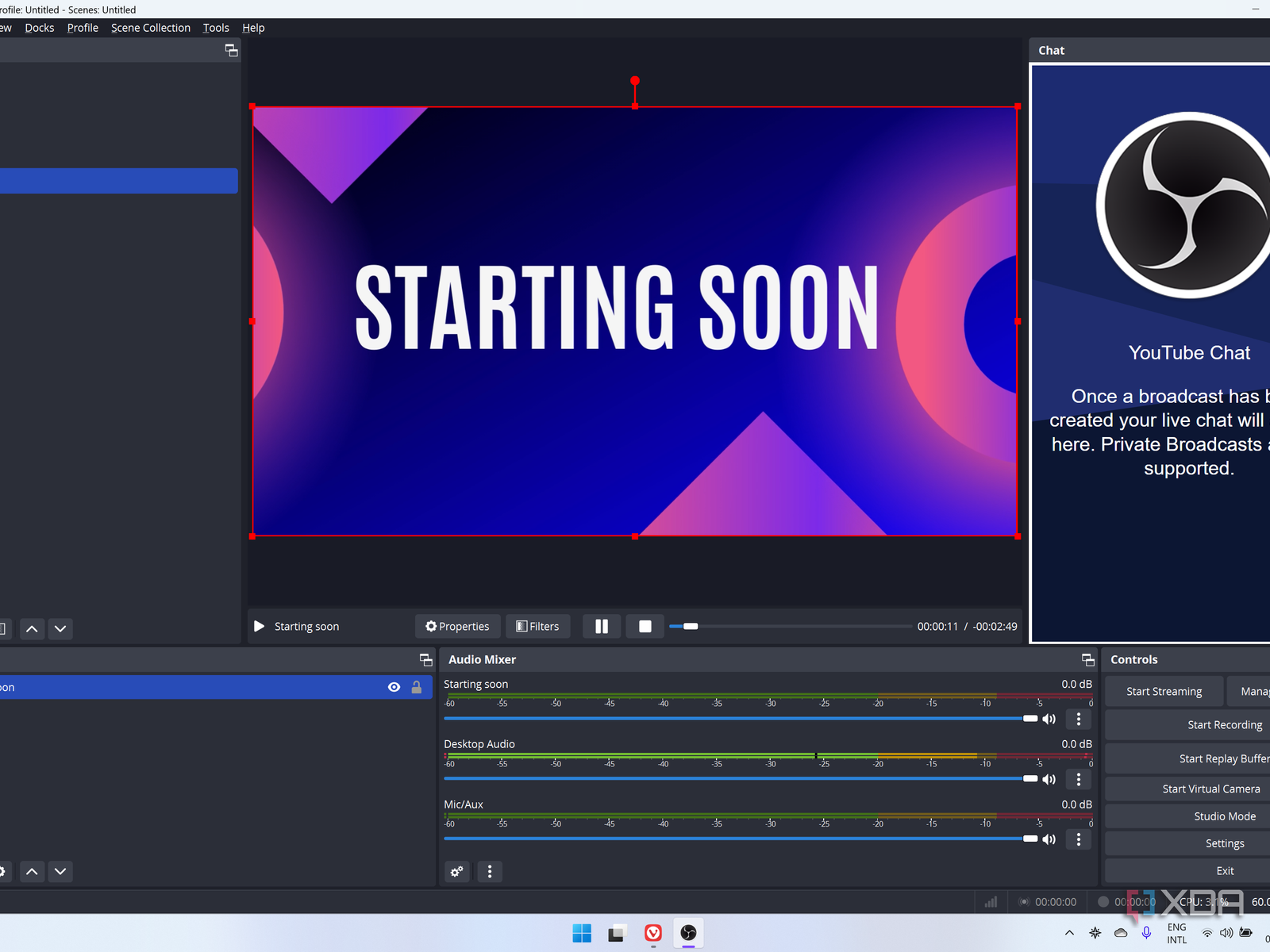This screenshot has height=952, width=1270.
Task: Open Desktop Audio three-dot options menu
Action: click(1078, 779)
